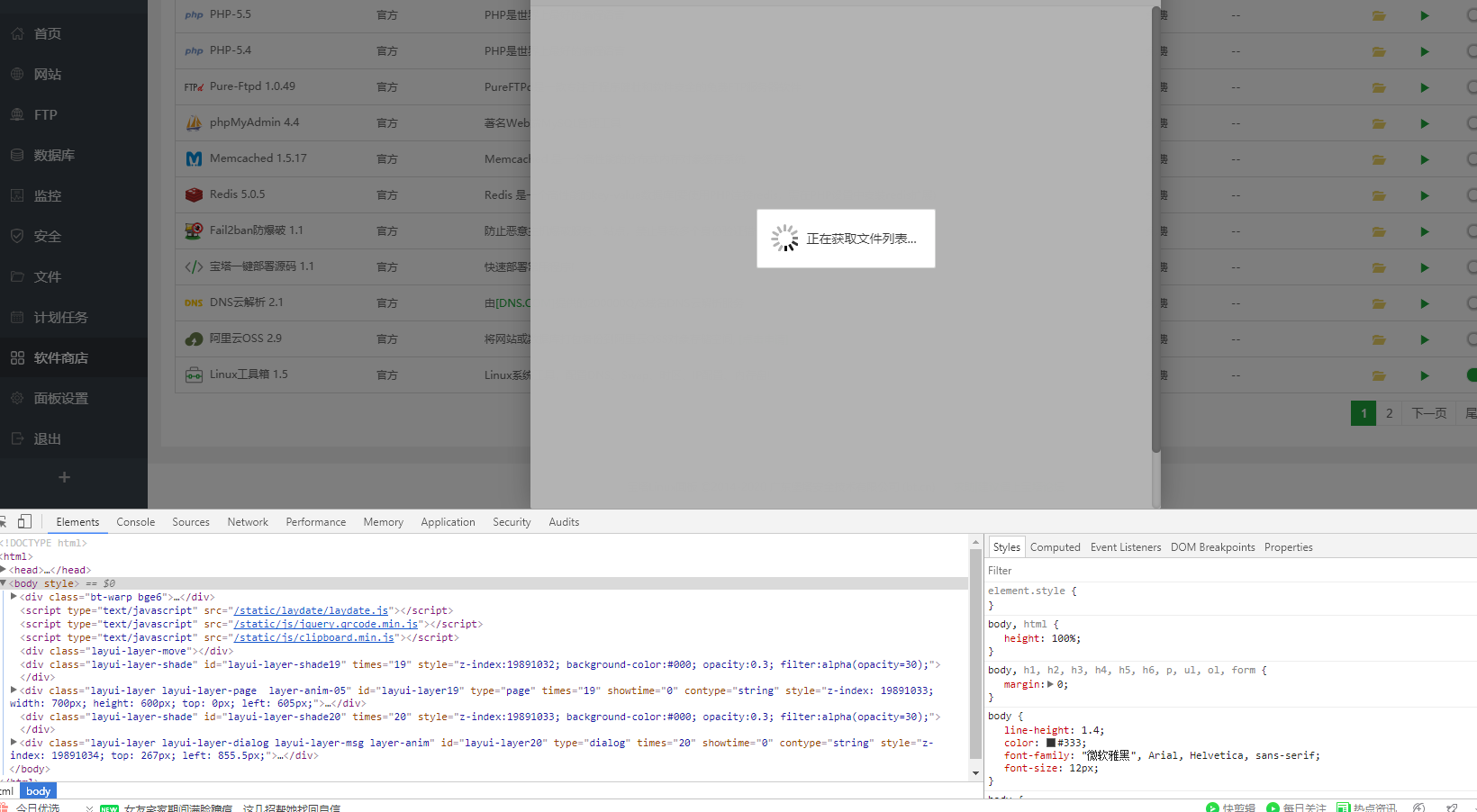Click the green play icon for phpMyAdmin 4.4
The height and width of the screenshot is (812, 1477).
click(1424, 123)
